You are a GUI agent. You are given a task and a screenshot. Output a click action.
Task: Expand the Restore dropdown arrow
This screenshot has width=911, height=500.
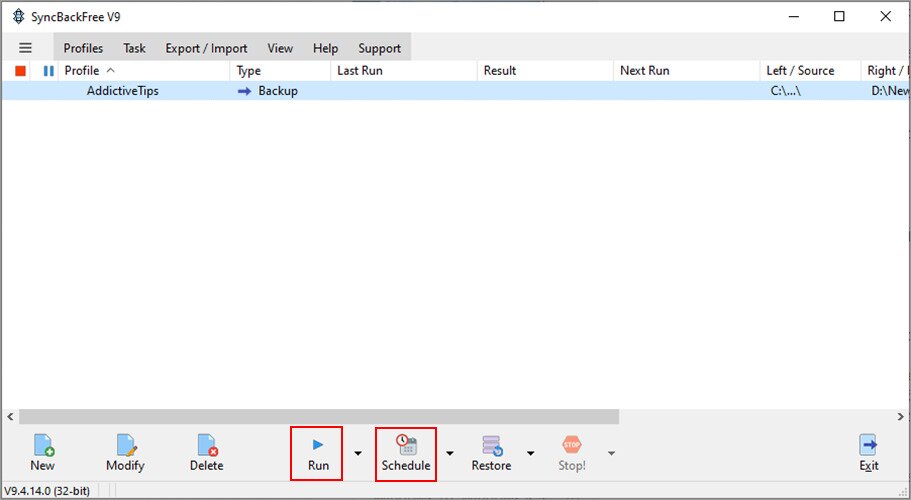tap(530, 454)
